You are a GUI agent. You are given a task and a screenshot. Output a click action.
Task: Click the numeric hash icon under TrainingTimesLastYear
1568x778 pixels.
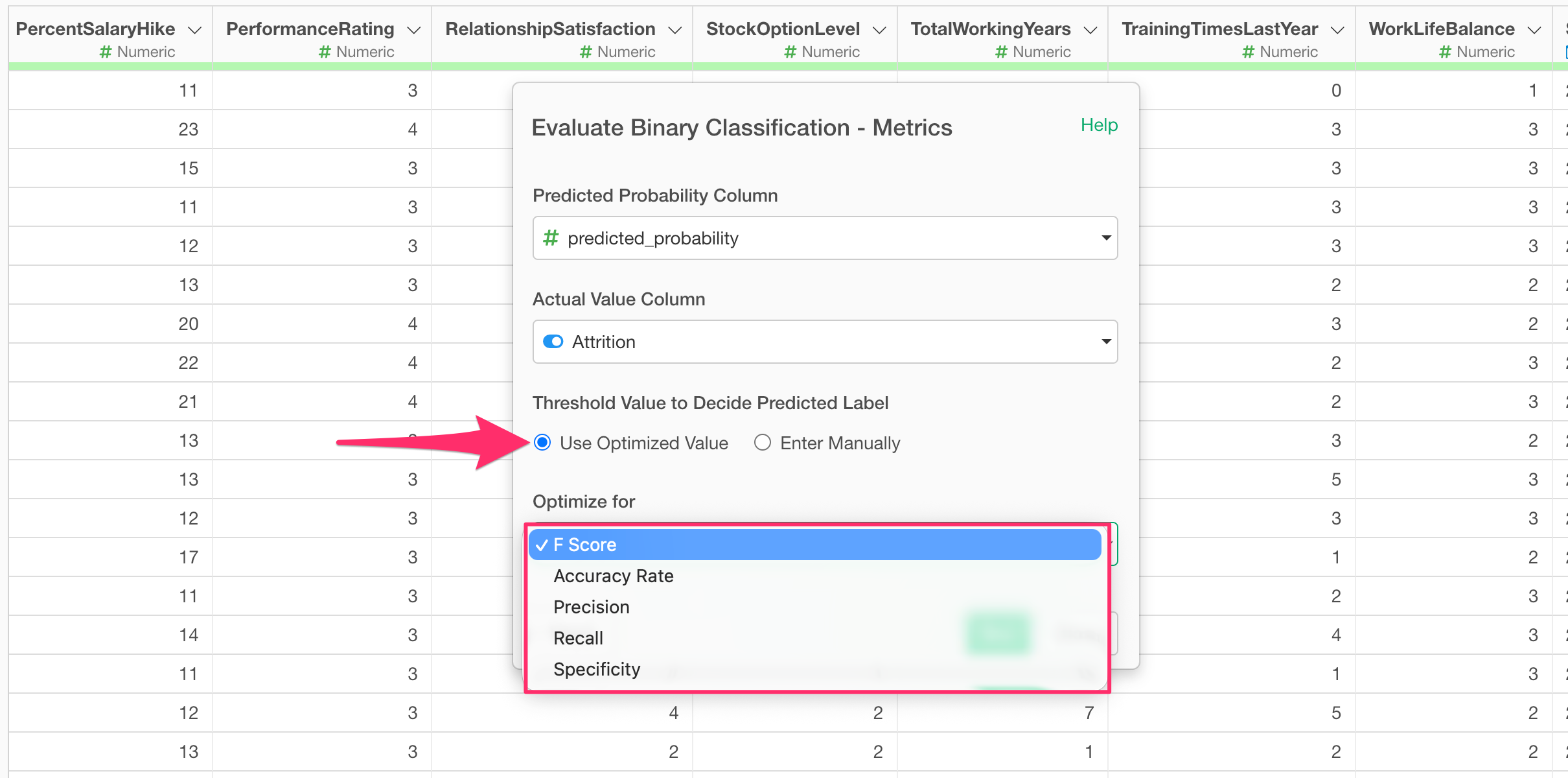pyautogui.click(x=1248, y=52)
